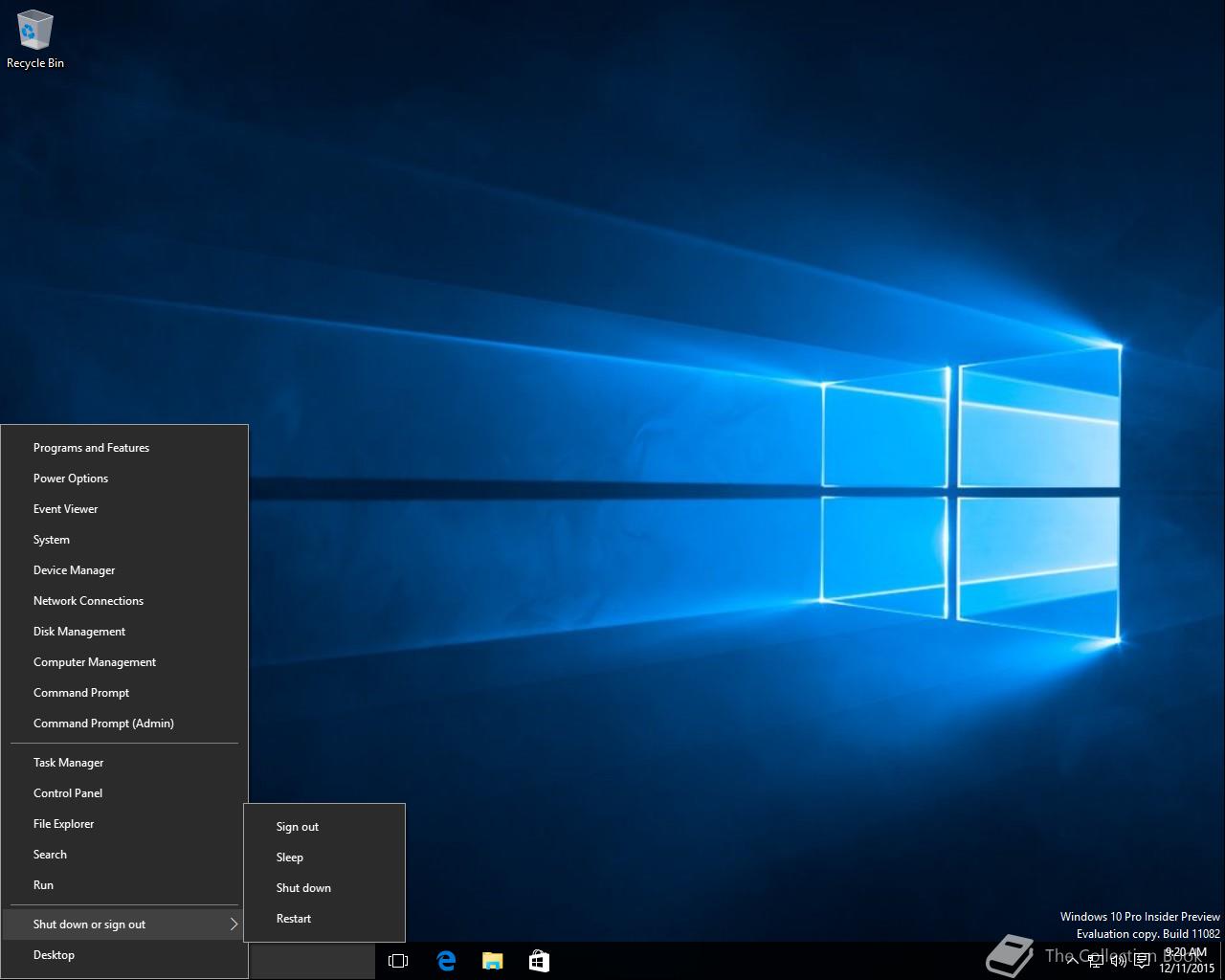This screenshot has height=980, width=1225.
Task: Open the volume tray icon
Action: tap(1119, 961)
